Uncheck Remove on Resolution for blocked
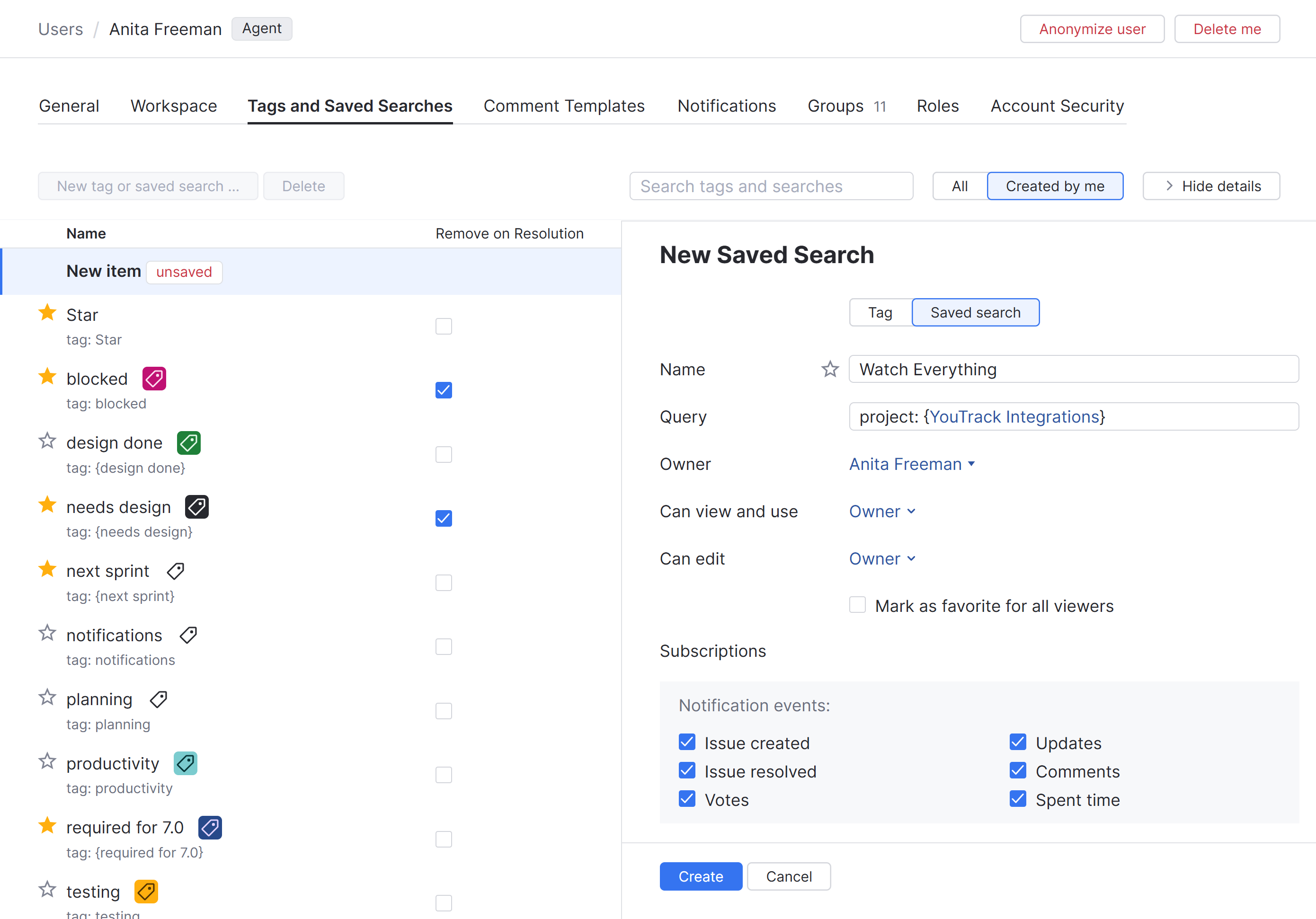The width and height of the screenshot is (1316, 919). 444,390
